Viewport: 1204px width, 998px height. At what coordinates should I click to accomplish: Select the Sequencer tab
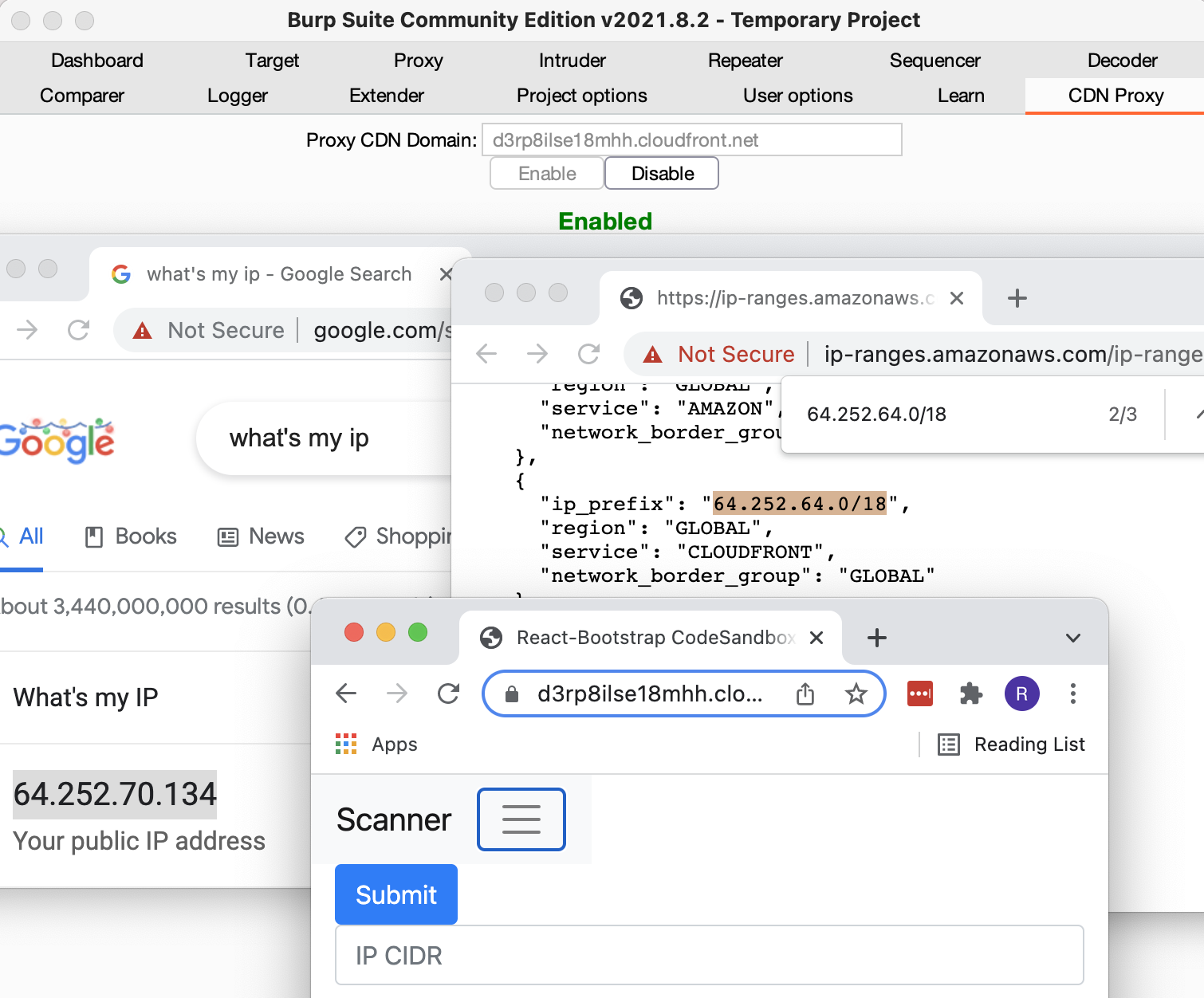point(935,61)
